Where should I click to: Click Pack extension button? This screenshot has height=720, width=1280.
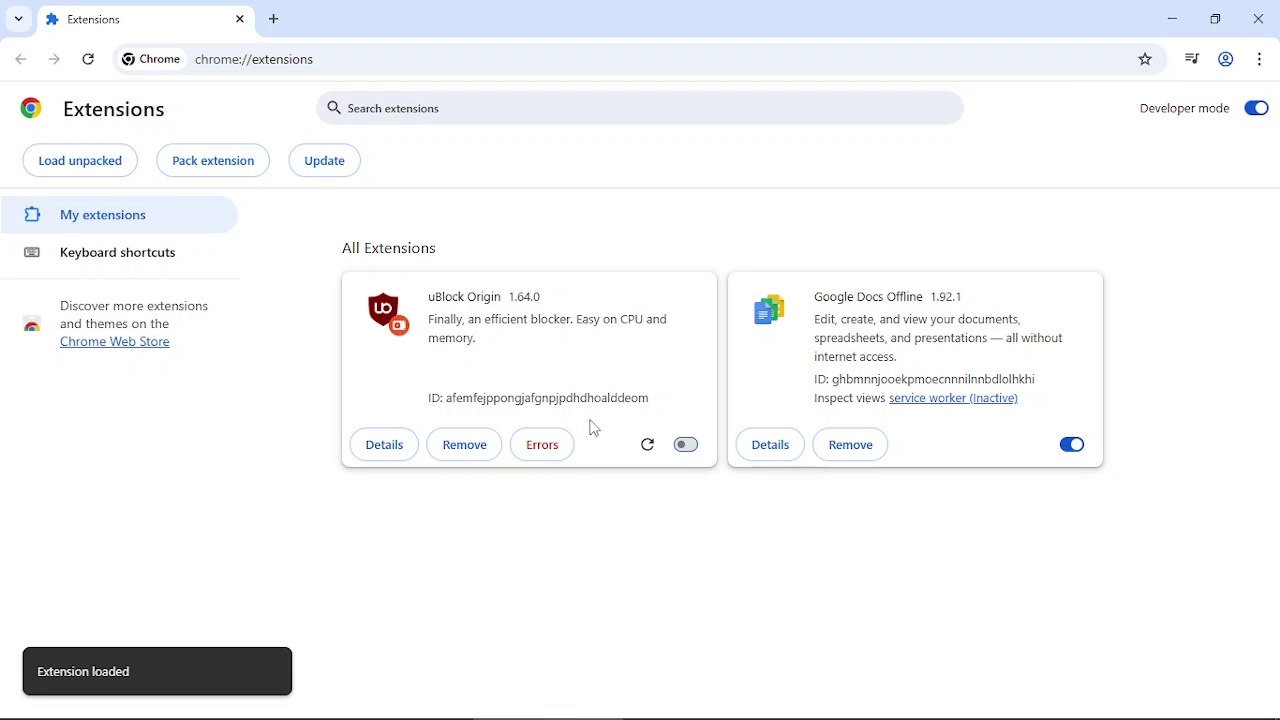point(213,160)
